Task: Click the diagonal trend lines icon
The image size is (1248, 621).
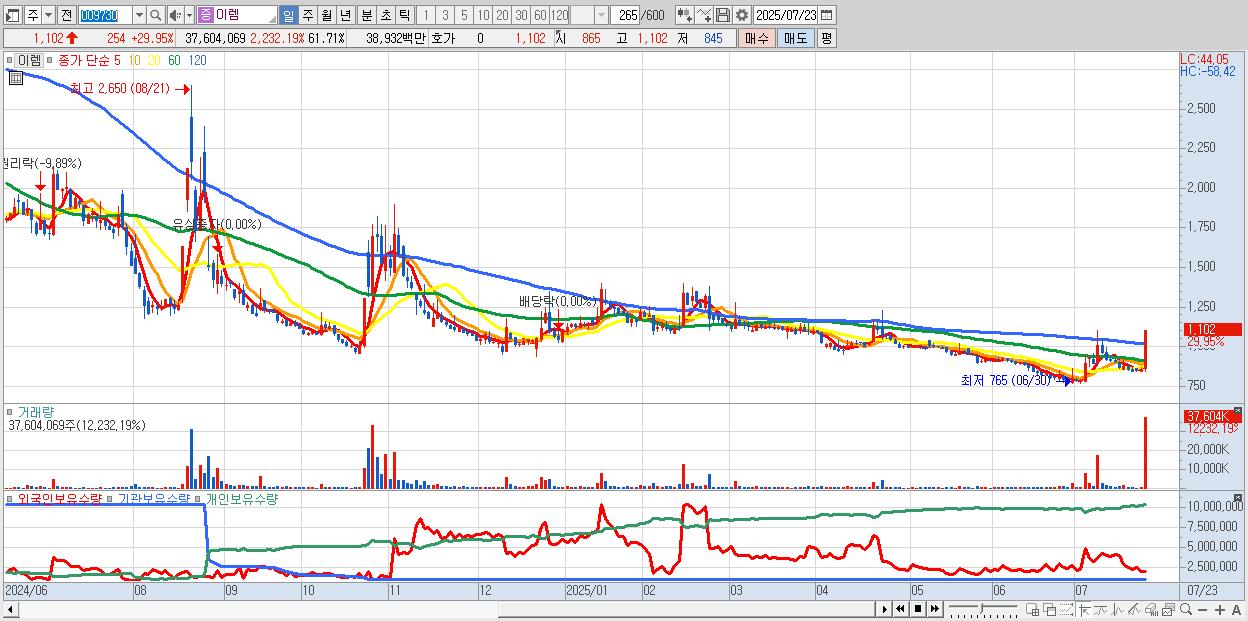Action: [1135, 609]
